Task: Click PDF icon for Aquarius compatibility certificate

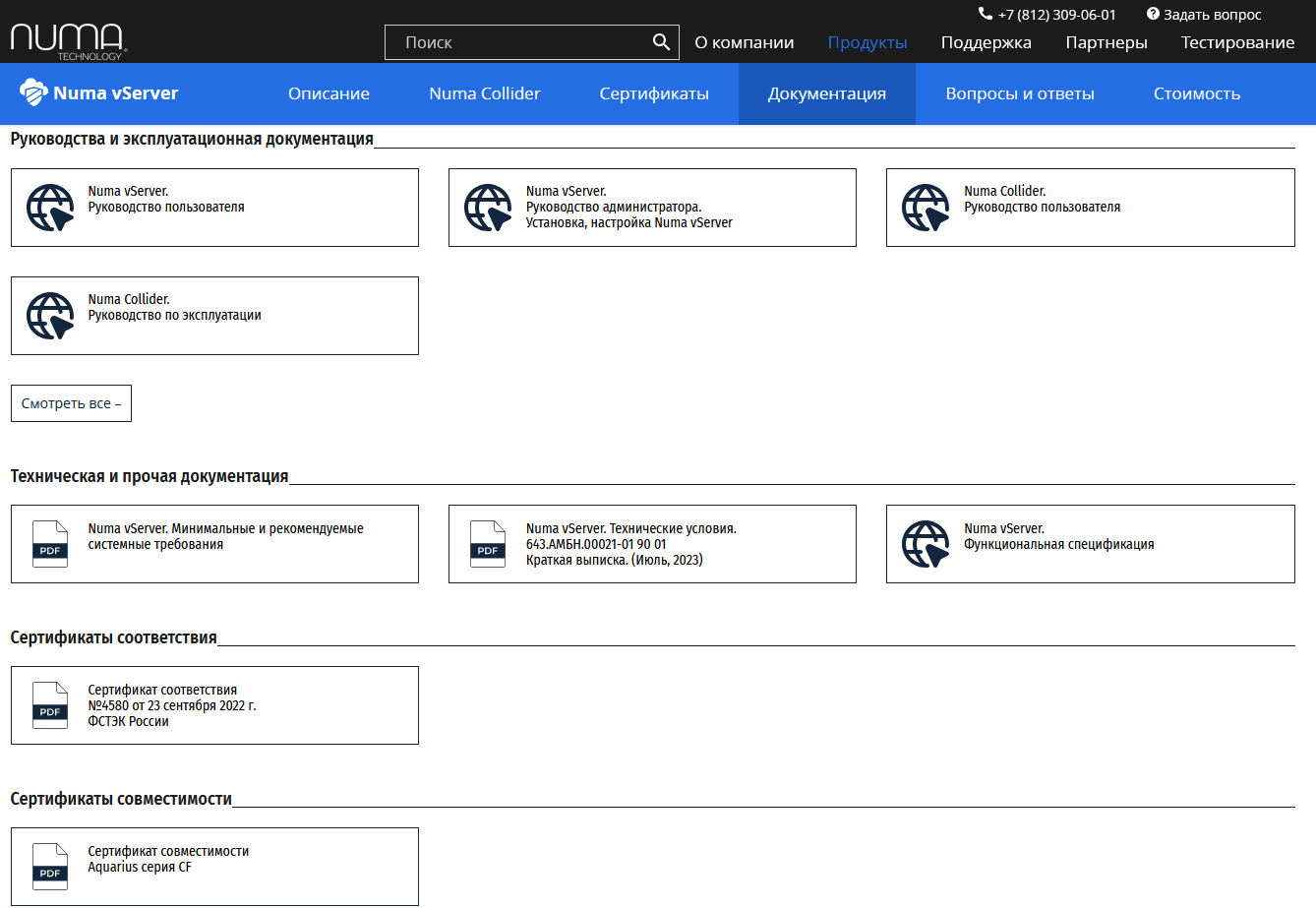Action: click(x=50, y=867)
